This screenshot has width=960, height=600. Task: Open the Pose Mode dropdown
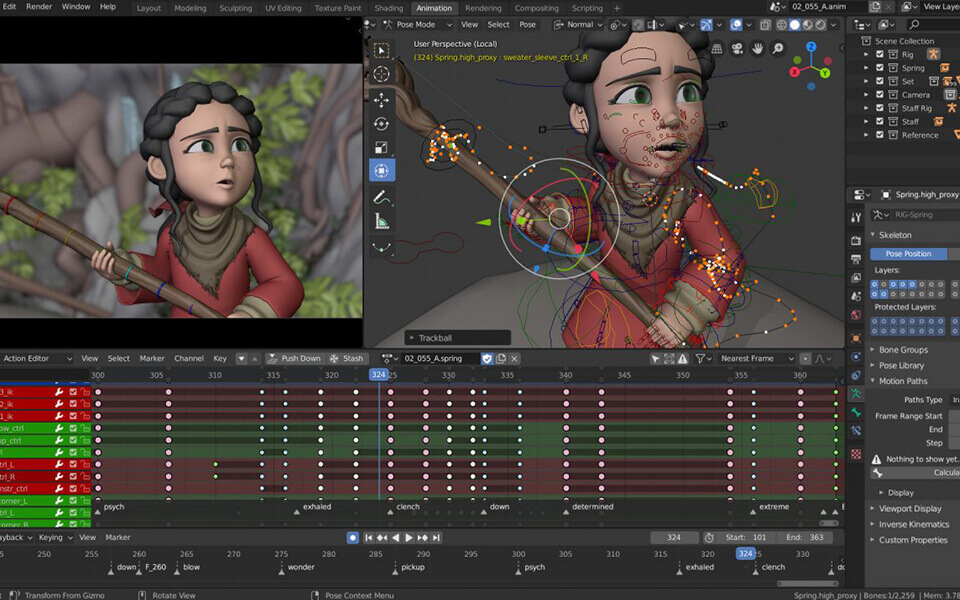[418, 25]
